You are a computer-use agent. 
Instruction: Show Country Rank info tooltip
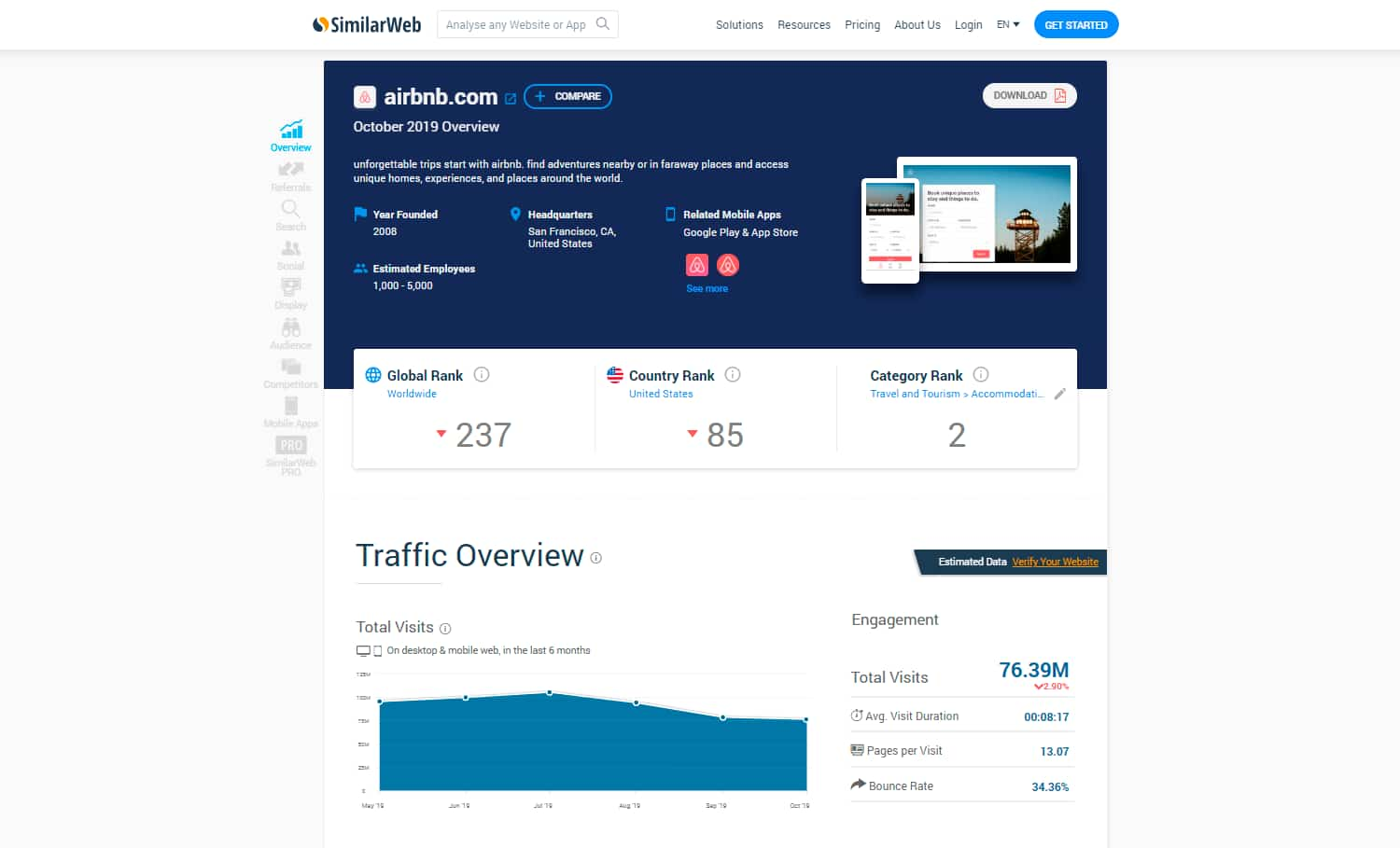733,374
